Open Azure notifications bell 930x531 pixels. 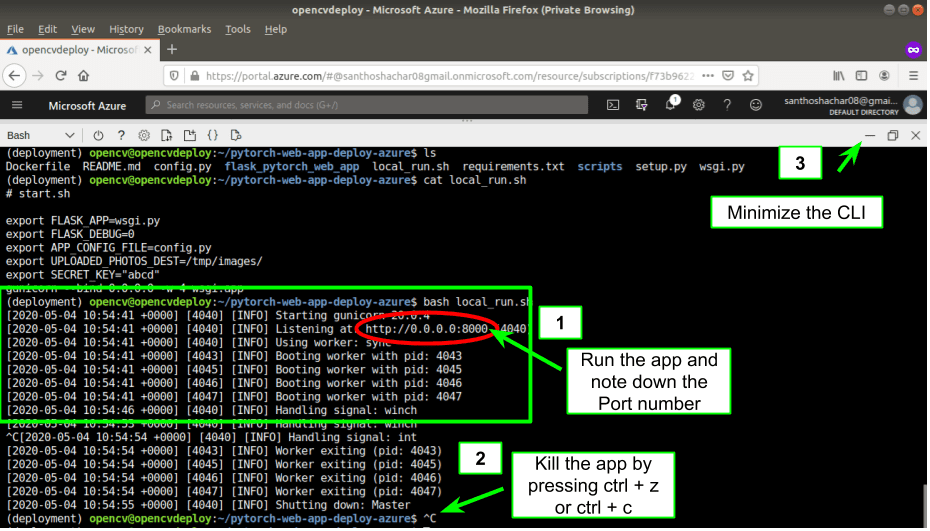670,105
